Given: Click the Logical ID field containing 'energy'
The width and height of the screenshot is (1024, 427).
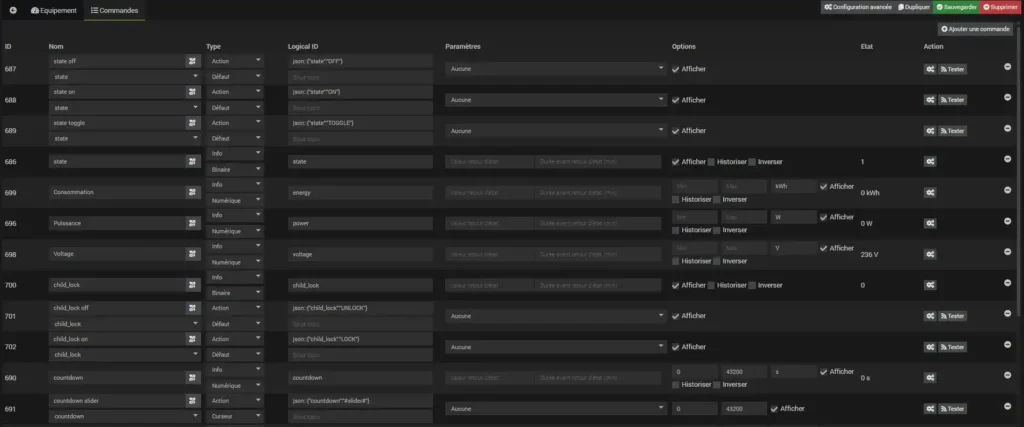Looking at the screenshot, I should point(362,192).
